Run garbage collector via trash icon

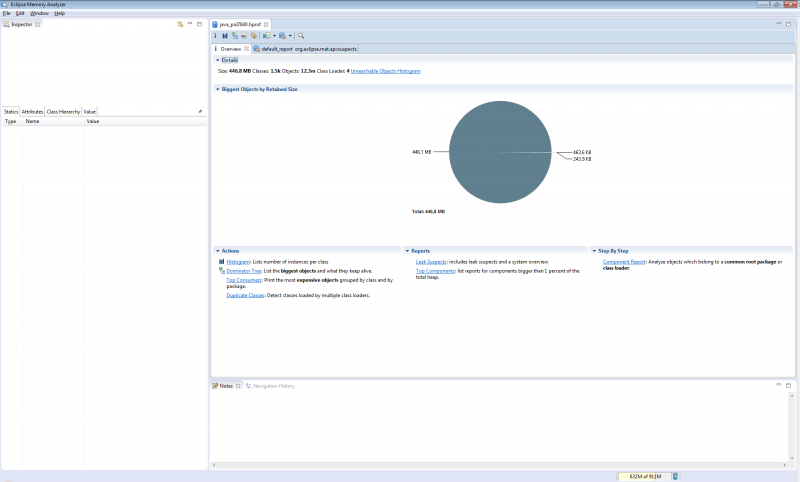(x=674, y=476)
